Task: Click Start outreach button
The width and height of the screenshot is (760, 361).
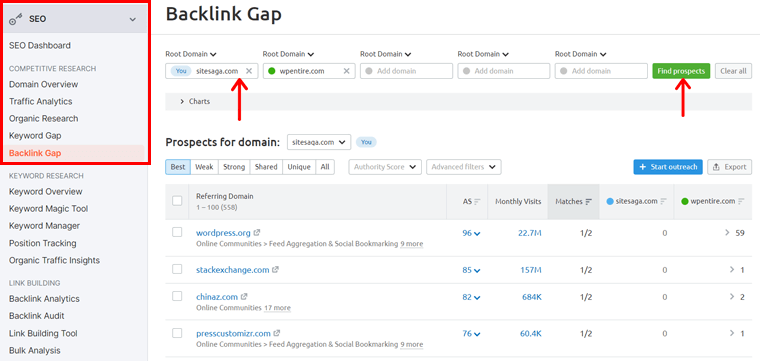Action: click(x=668, y=167)
